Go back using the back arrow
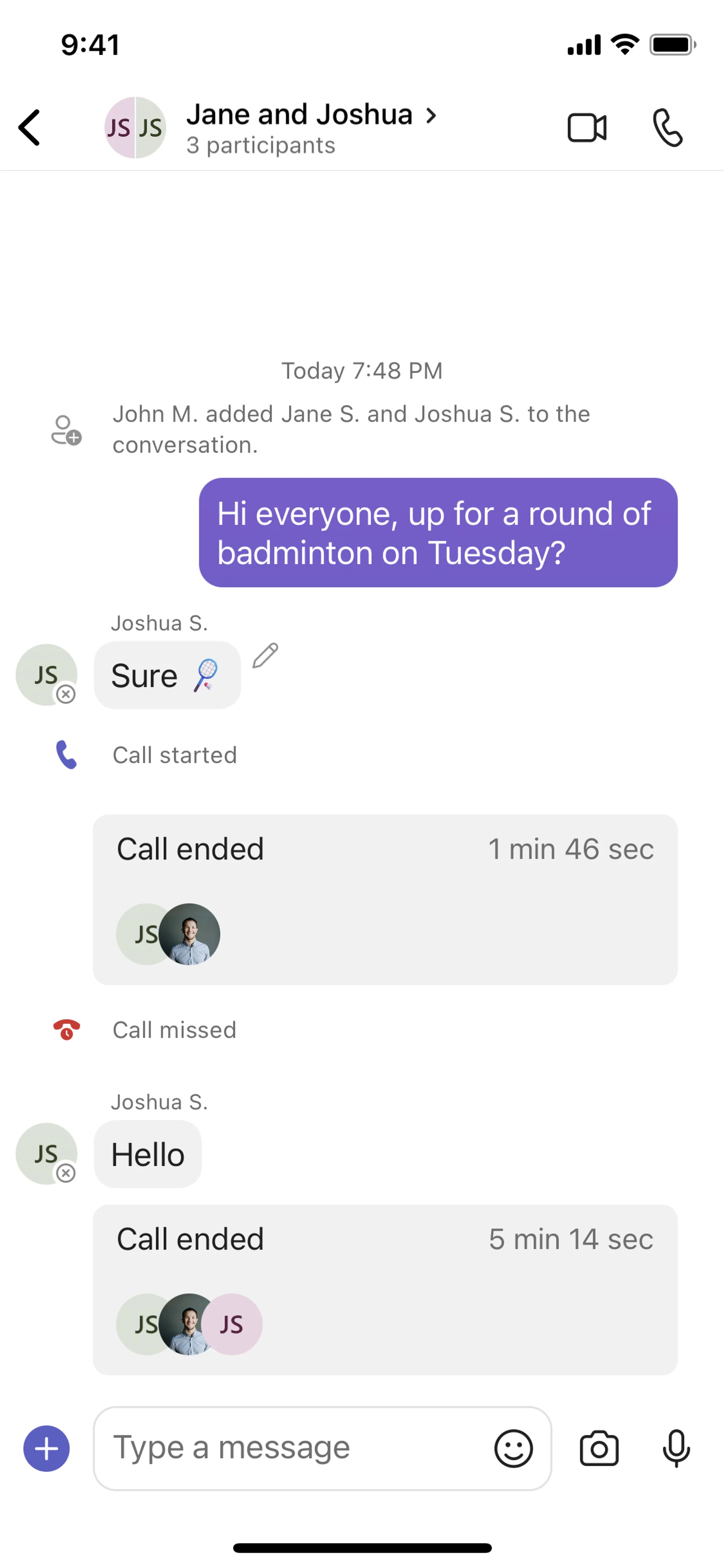724x1568 pixels. (29, 128)
